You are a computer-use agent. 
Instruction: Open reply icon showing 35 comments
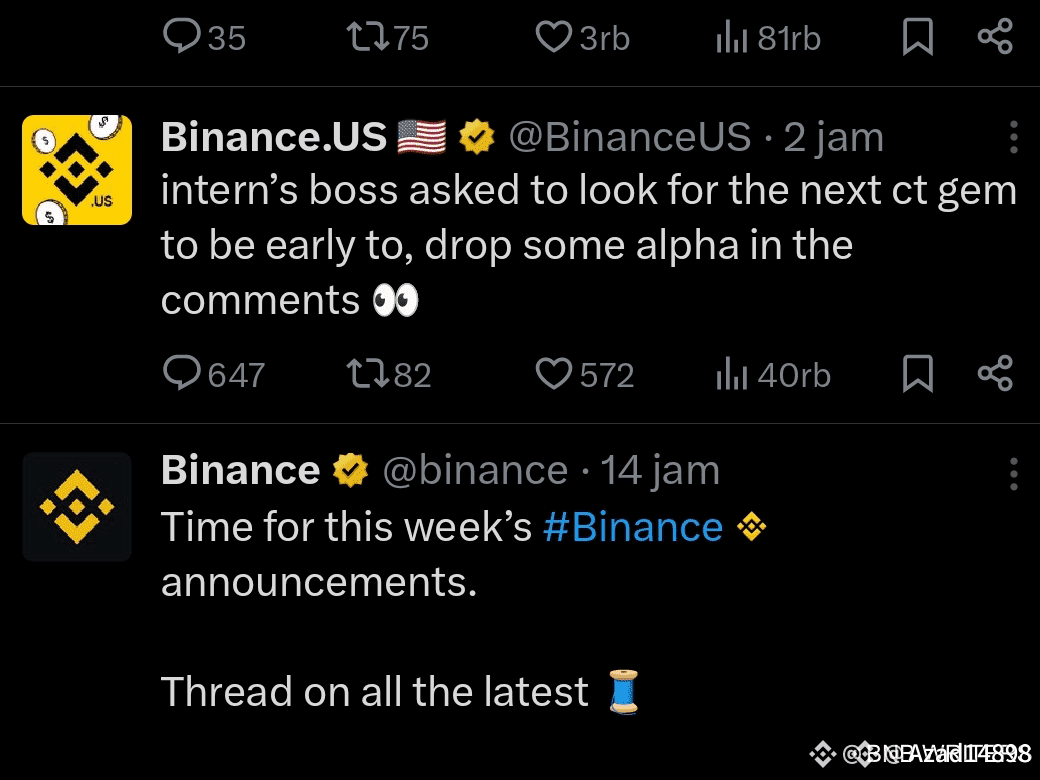[x=204, y=36]
